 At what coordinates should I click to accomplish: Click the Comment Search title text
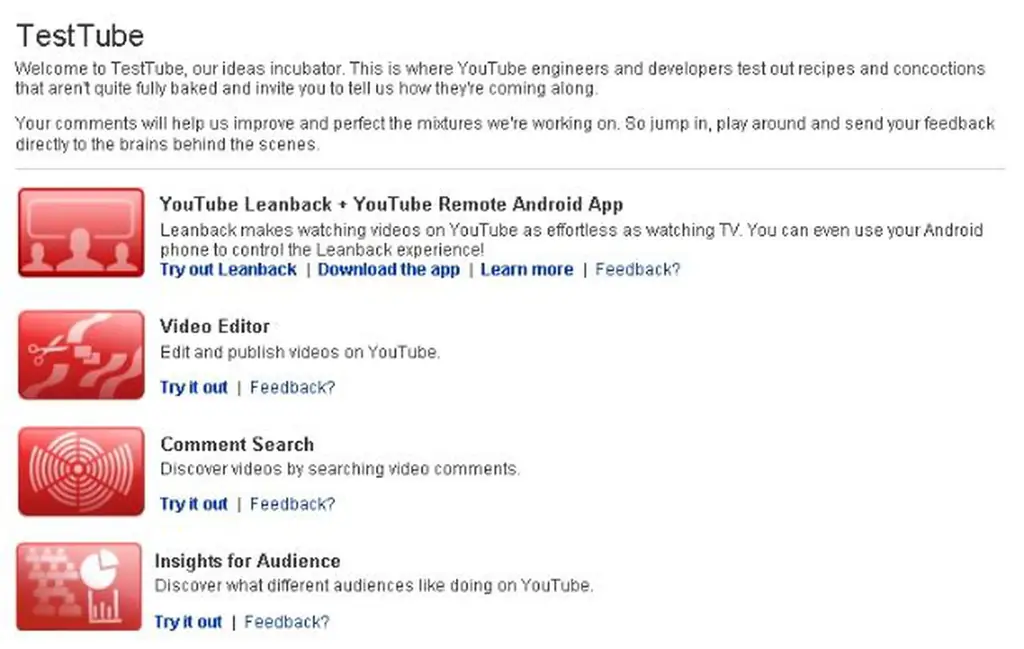pyautogui.click(x=237, y=444)
